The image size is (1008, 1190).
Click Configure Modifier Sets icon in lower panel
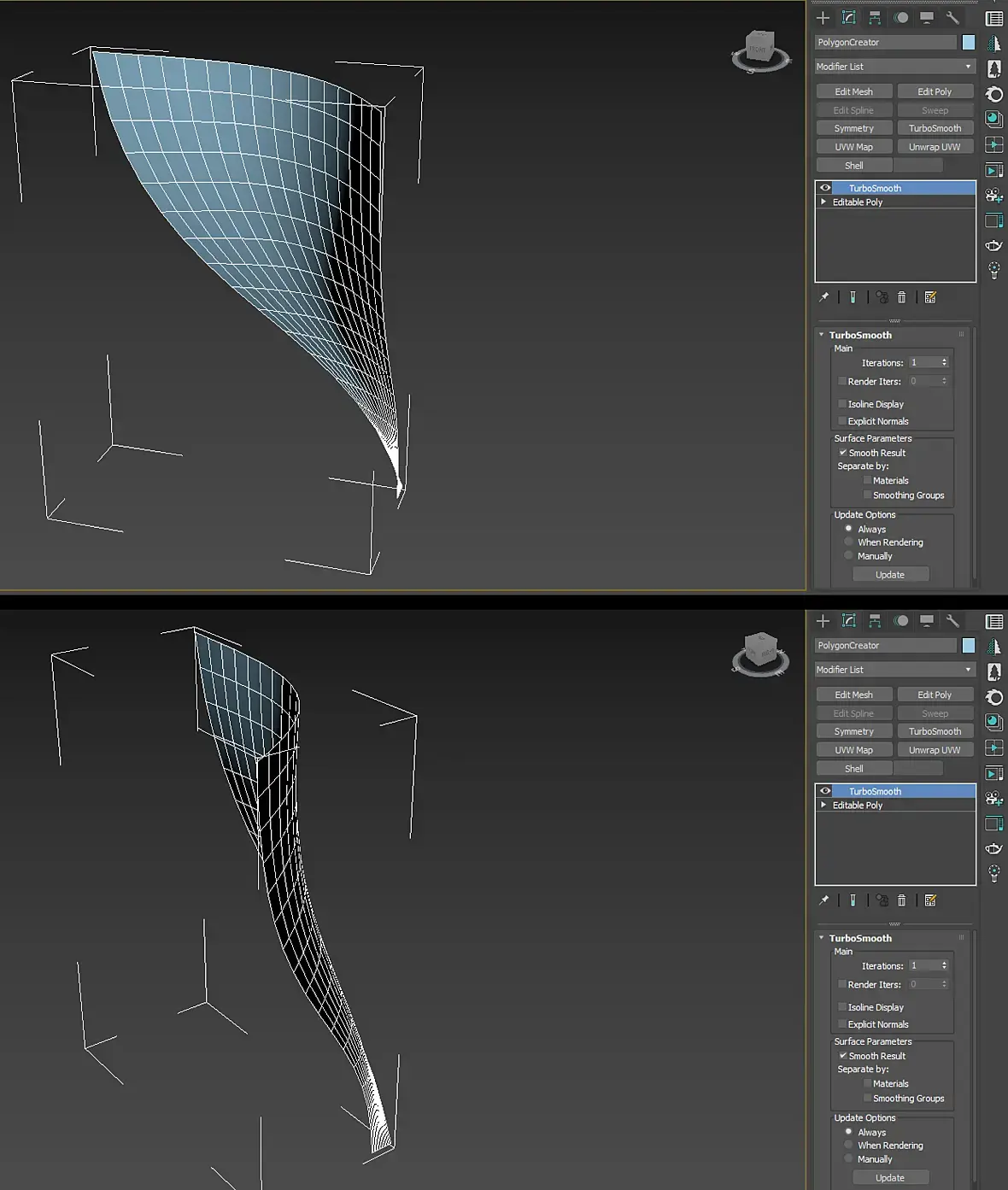[930, 900]
